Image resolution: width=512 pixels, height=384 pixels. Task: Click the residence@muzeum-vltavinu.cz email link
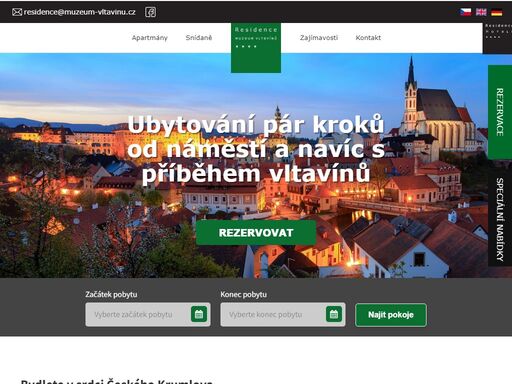80,12
